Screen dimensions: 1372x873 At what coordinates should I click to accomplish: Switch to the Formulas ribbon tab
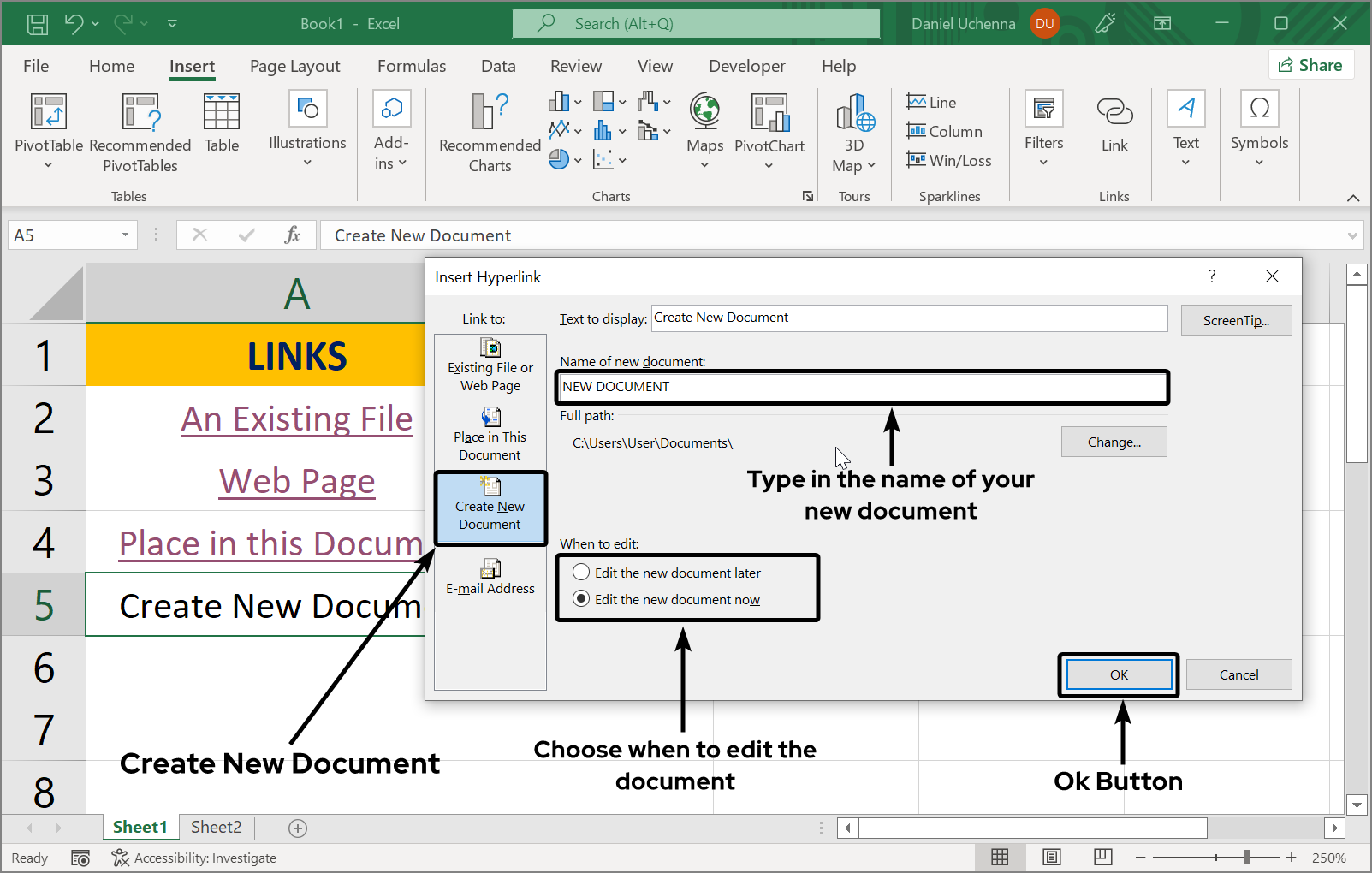tap(411, 66)
